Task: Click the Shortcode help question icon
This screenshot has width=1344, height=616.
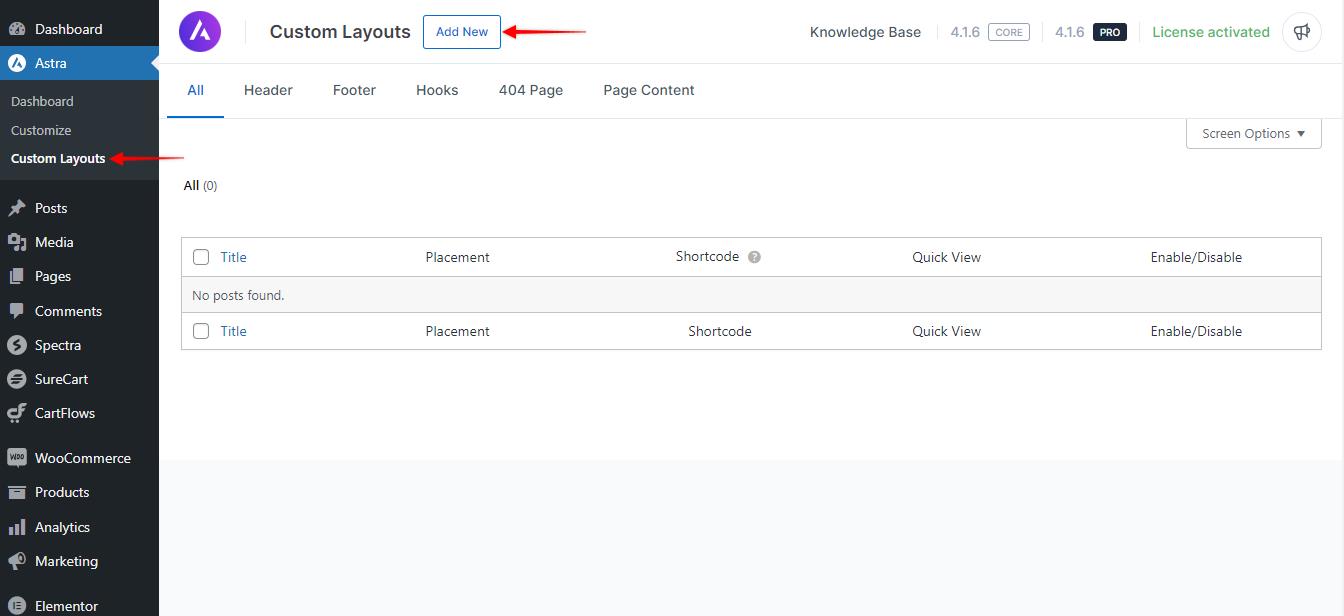Action: pos(755,257)
